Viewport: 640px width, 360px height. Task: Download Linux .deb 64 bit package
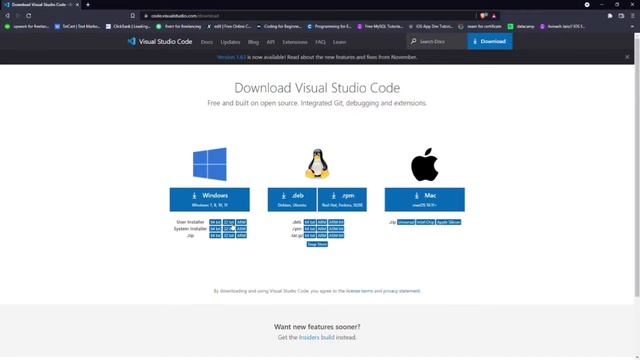tap(310, 222)
